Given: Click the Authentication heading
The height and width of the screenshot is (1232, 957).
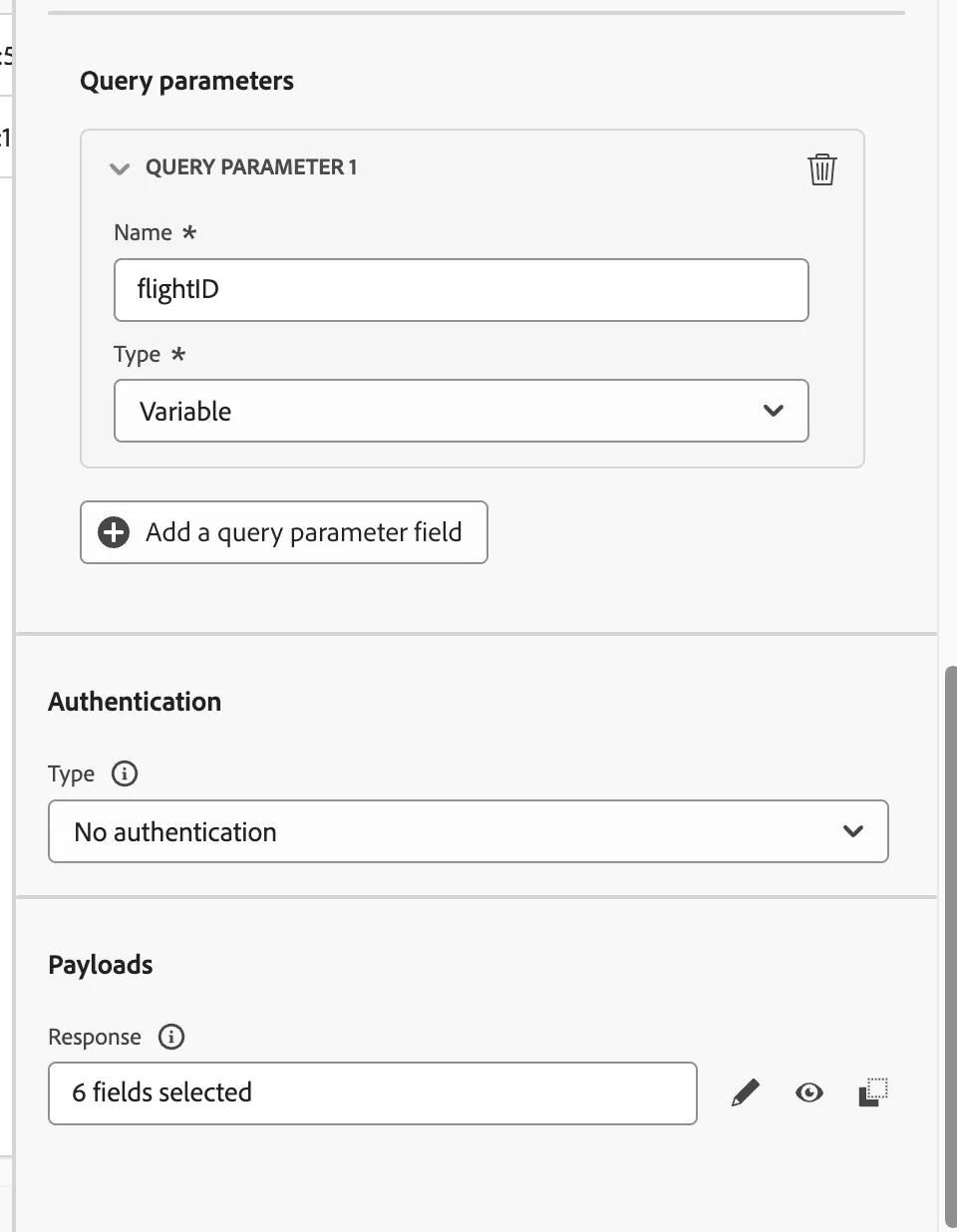Looking at the screenshot, I should click(135, 702).
